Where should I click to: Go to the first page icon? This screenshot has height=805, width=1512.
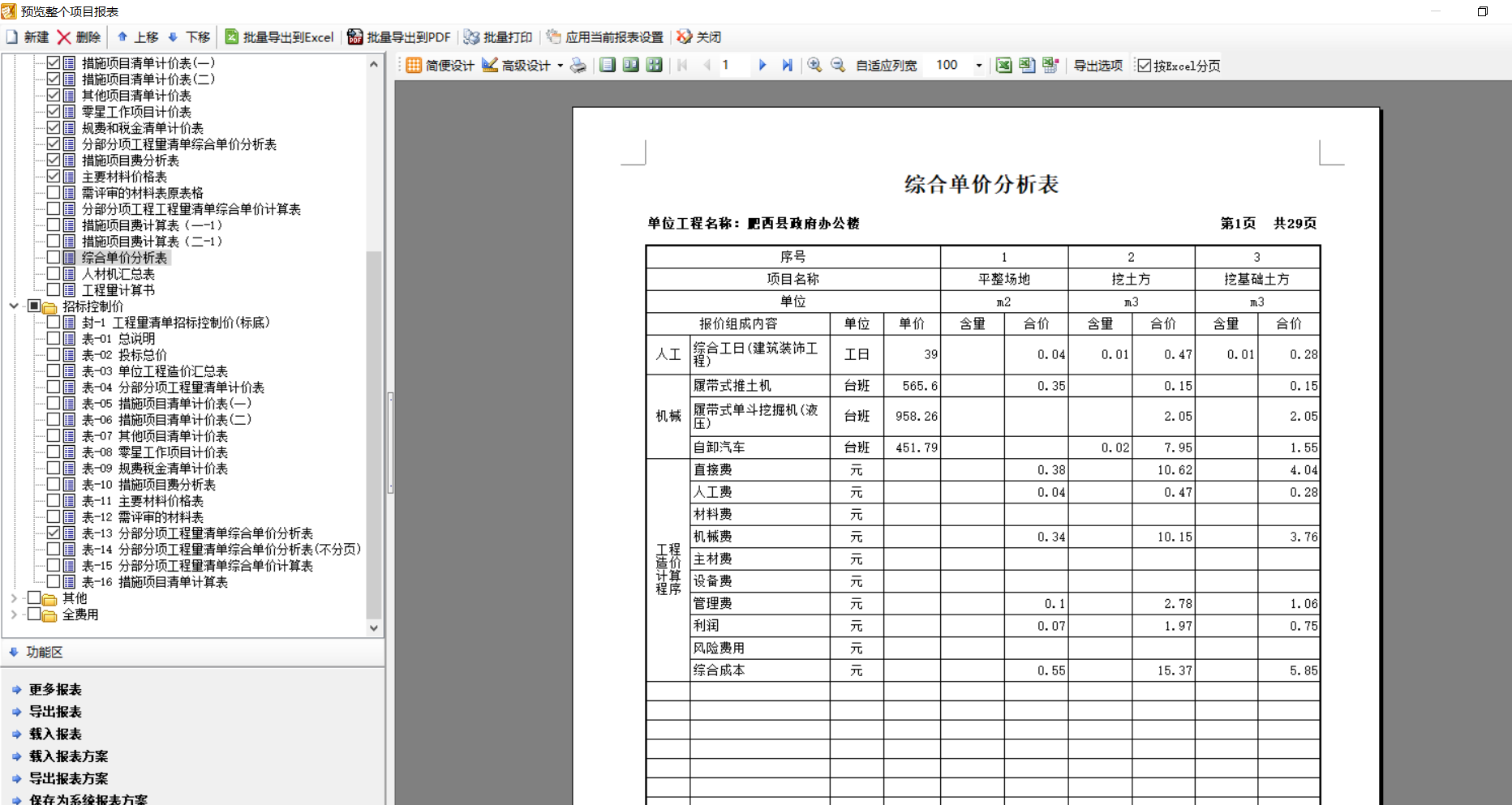coord(682,65)
